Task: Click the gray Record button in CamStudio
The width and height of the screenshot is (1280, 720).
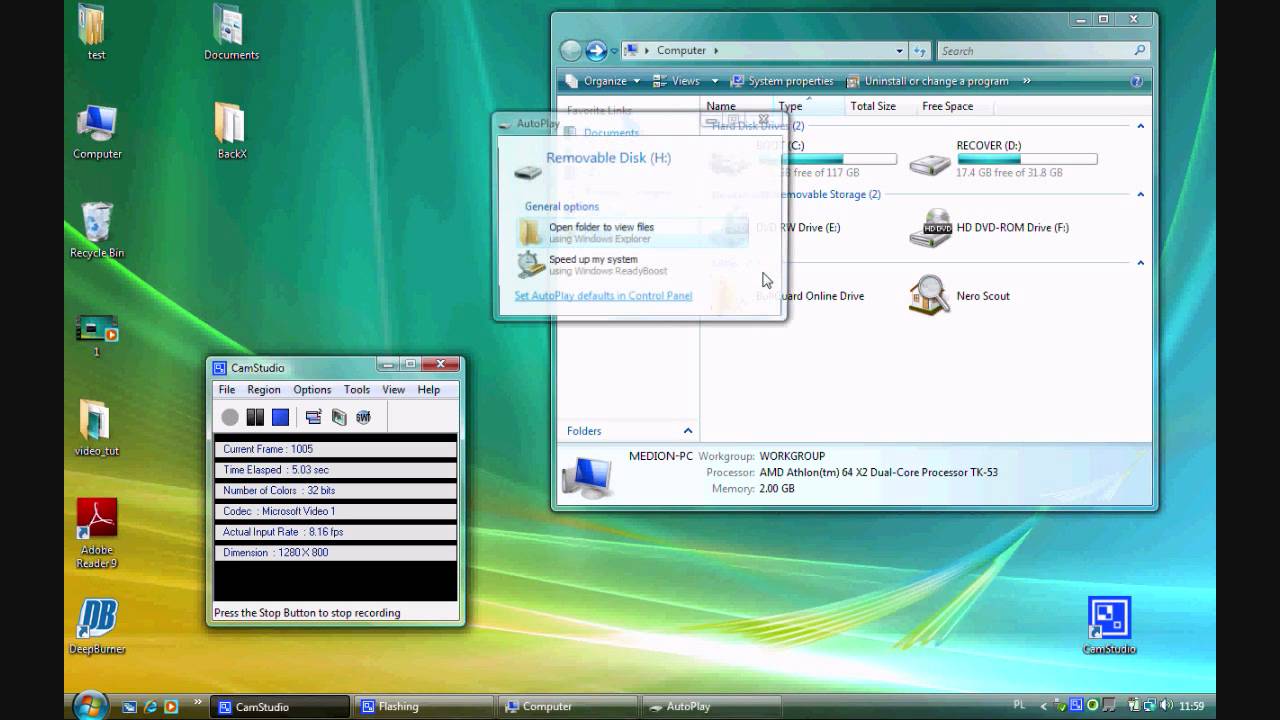Action: point(230,417)
